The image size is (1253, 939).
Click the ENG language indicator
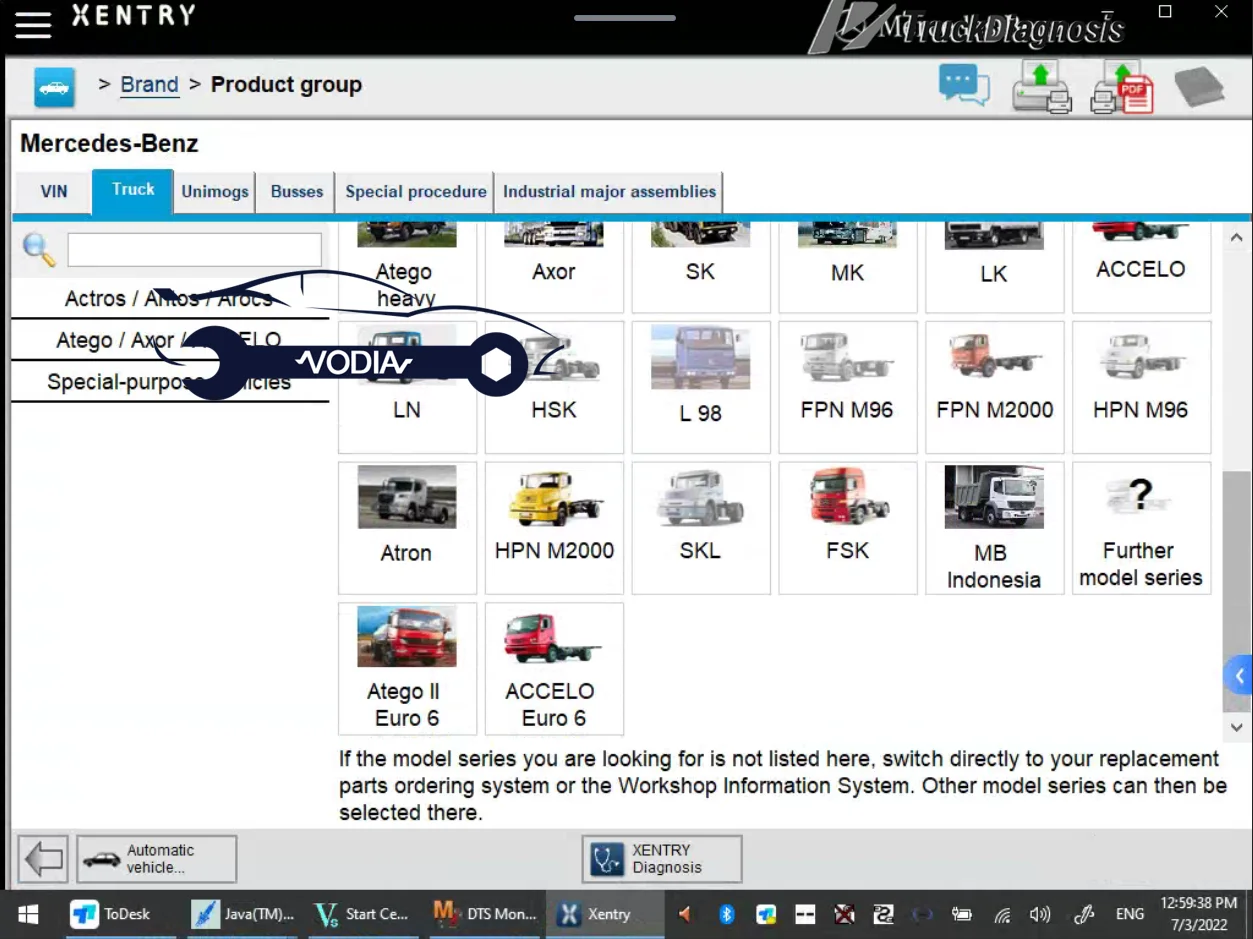click(1130, 914)
